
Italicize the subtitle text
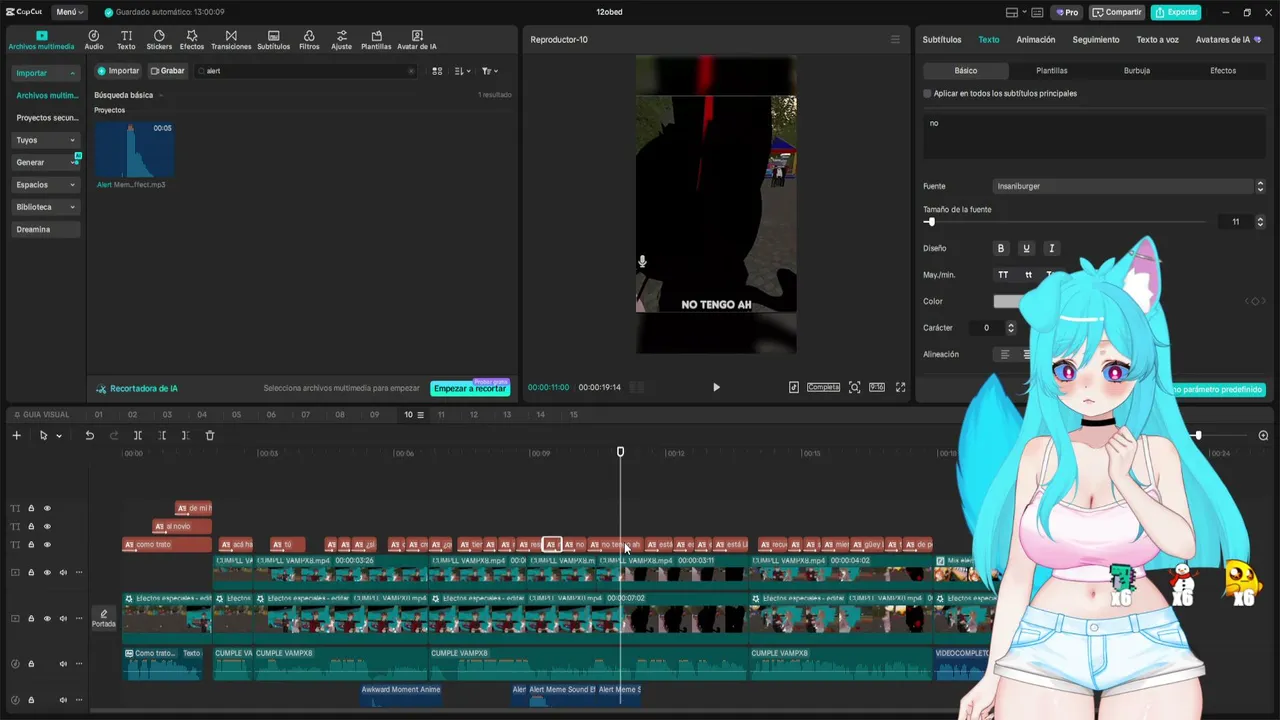1051,248
